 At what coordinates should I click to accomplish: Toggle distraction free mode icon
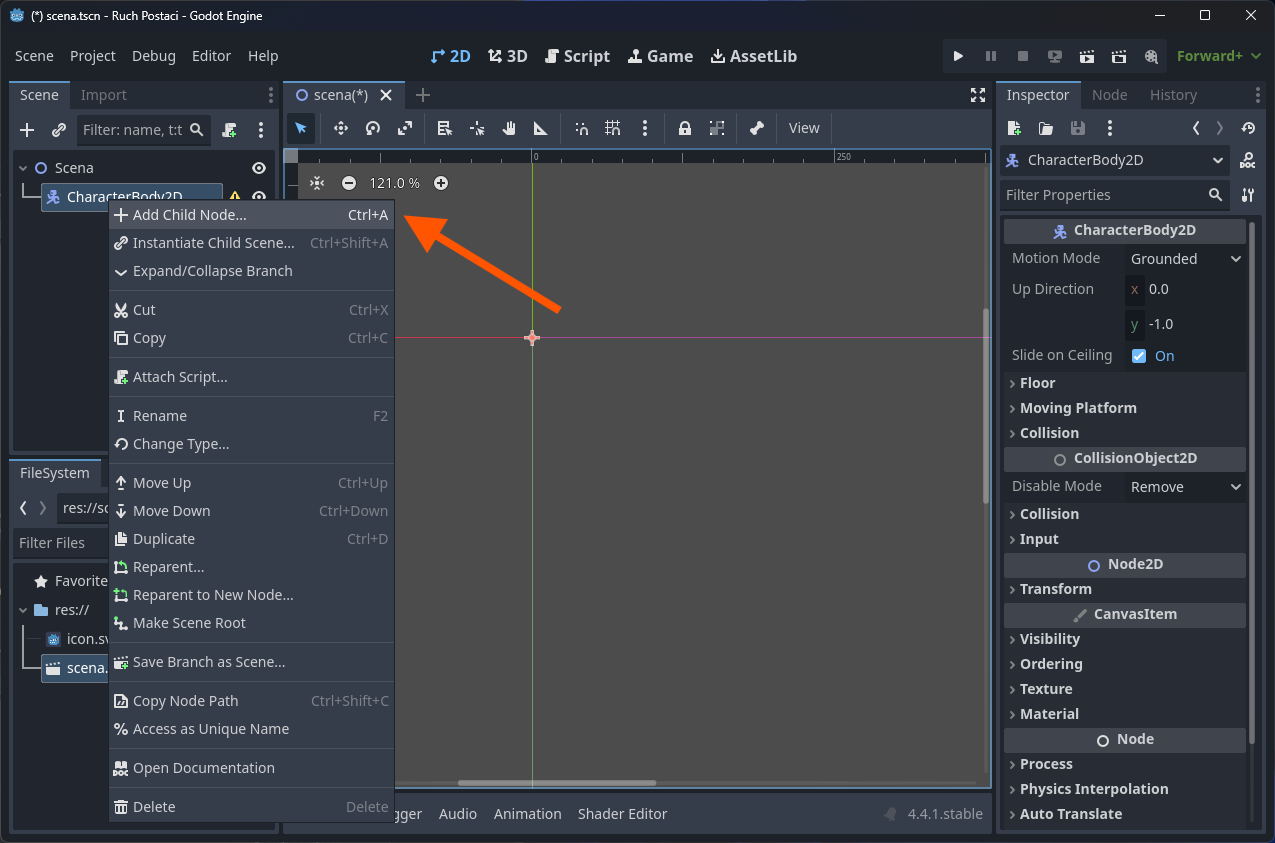[x=978, y=95]
